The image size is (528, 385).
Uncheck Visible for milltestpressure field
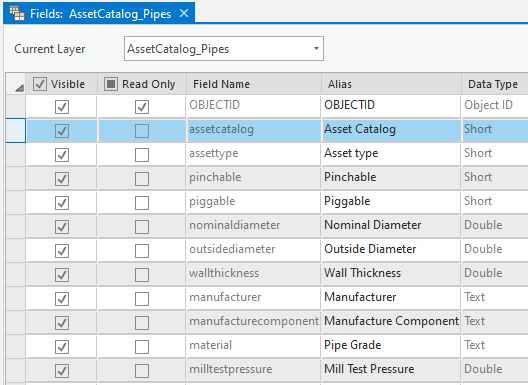(x=62, y=371)
